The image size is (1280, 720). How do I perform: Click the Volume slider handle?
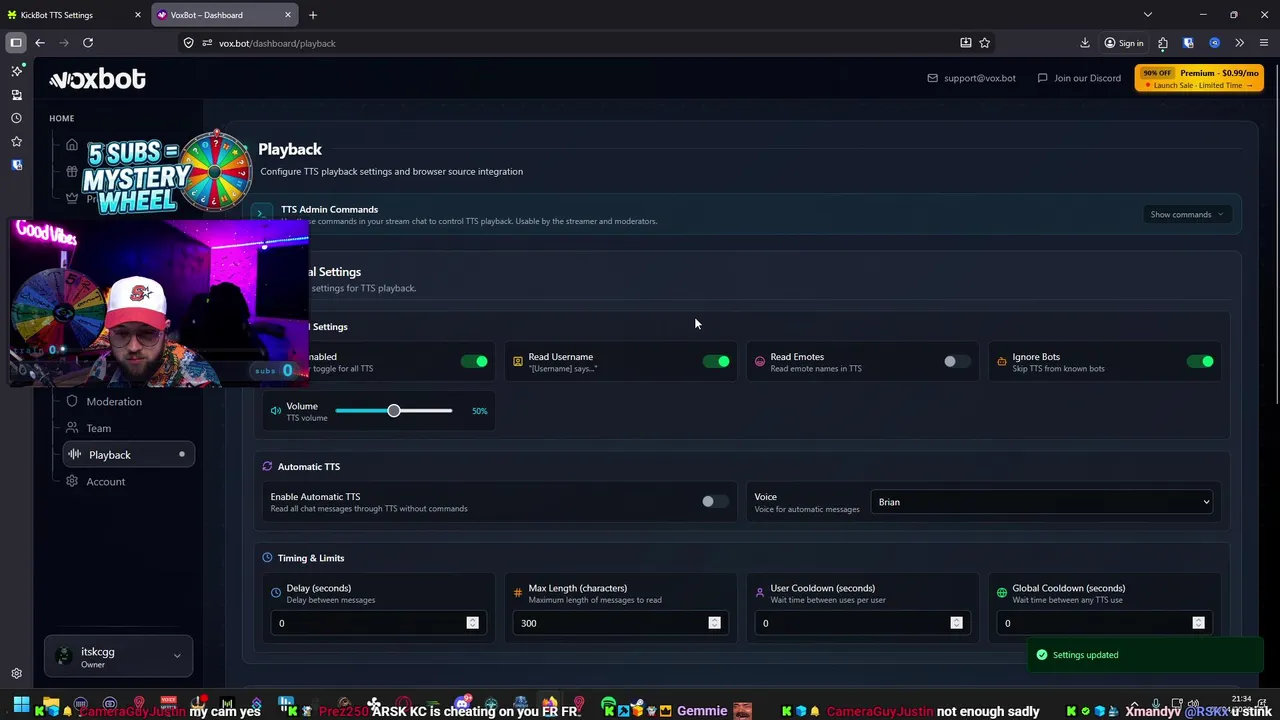394,411
